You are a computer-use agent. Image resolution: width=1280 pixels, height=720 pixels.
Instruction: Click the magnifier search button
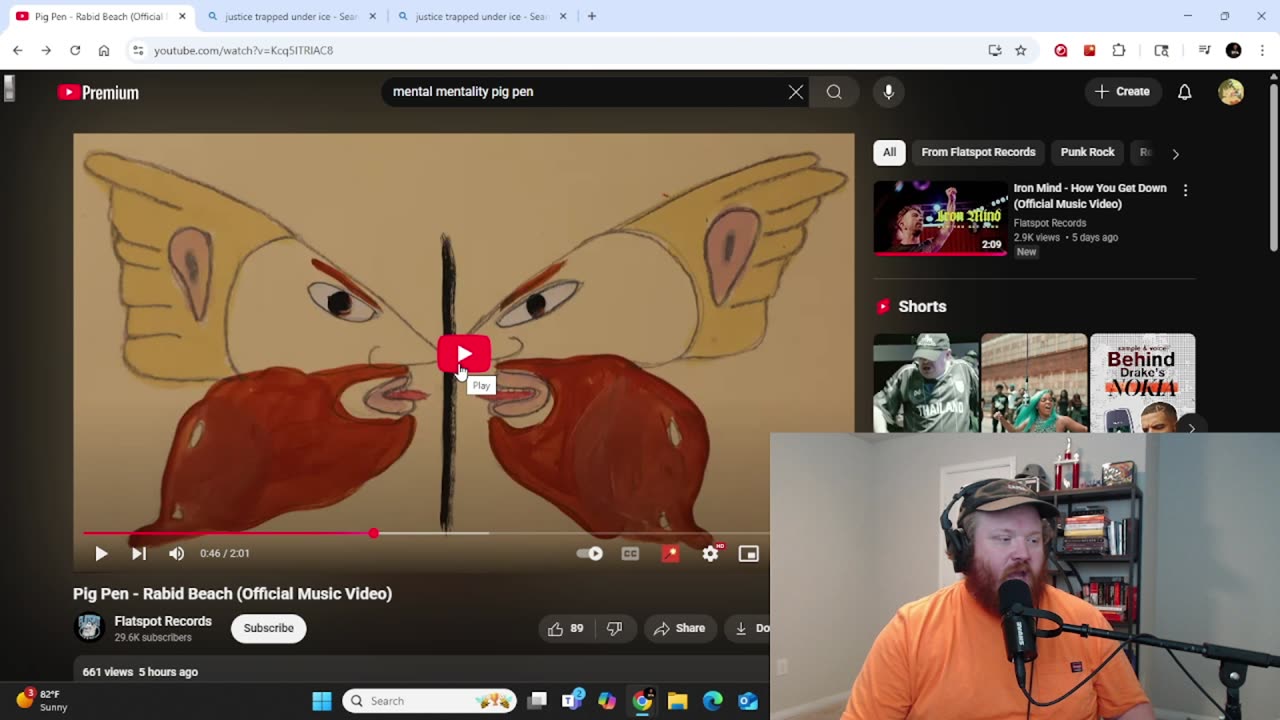tap(834, 92)
